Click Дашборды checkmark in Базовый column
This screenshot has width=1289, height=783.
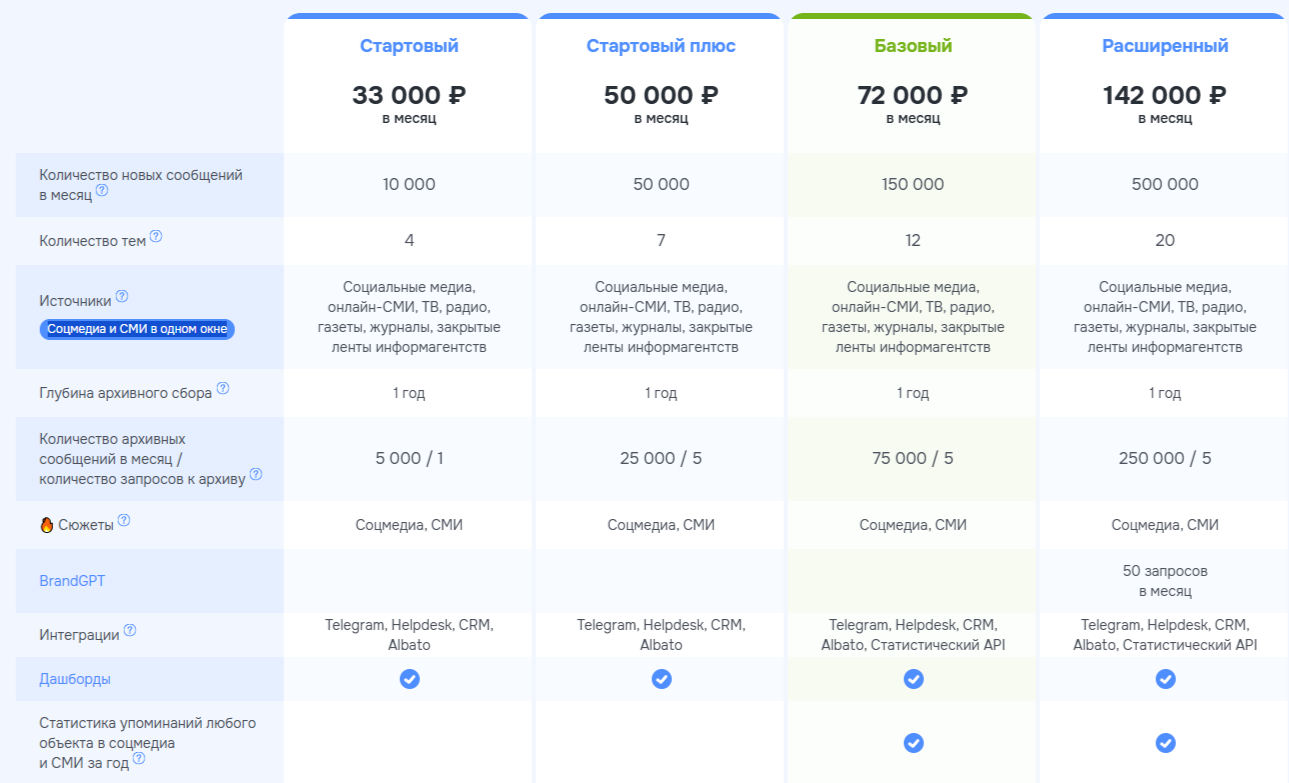pos(913,679)
